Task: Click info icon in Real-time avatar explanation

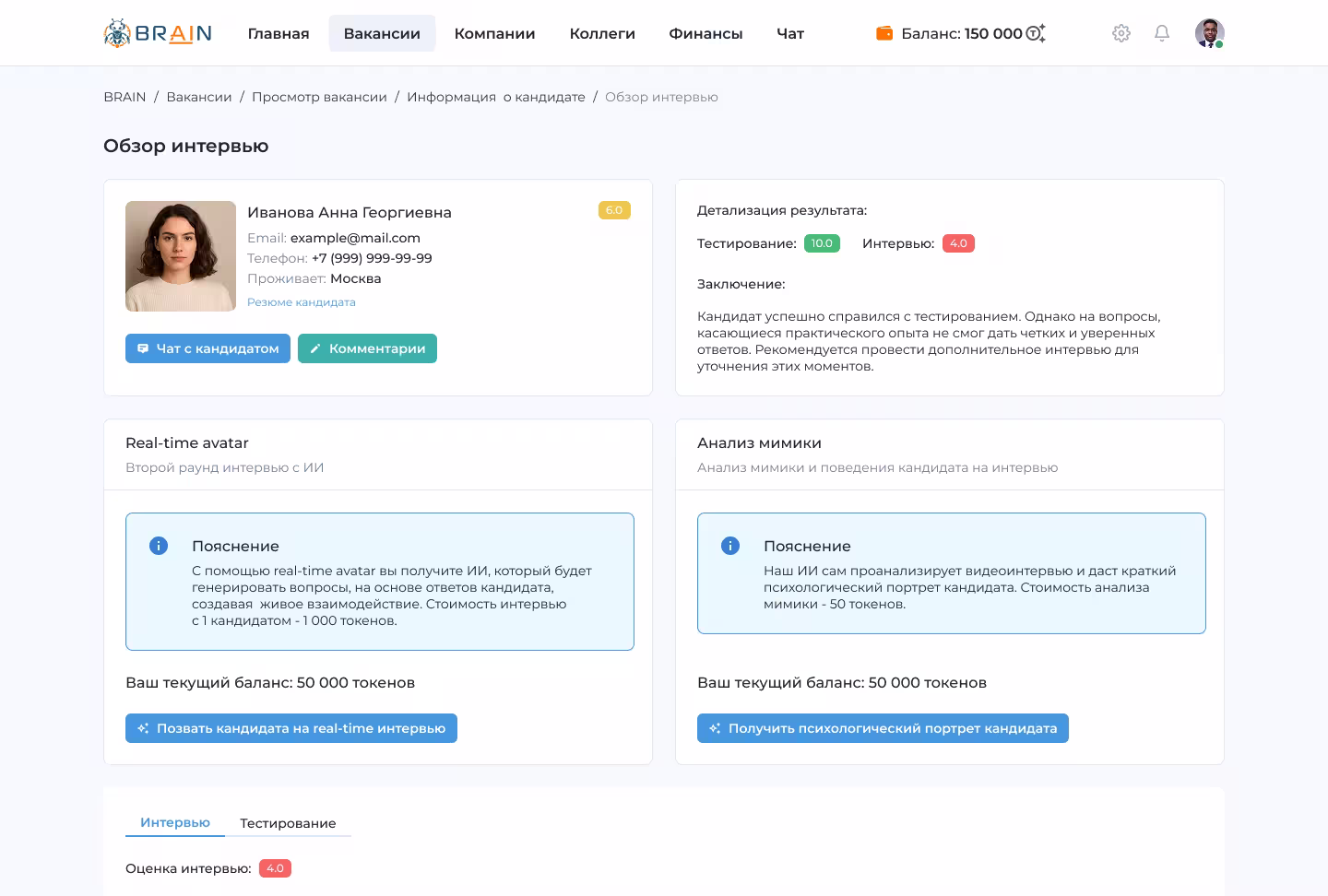Action: coord(159,546)
